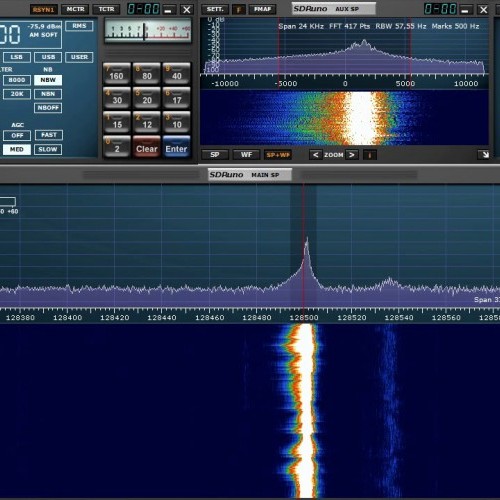The height and width of the screenshot is (500, 500).
Task: Minimize the RX control panel
Action: click(168, 10)
